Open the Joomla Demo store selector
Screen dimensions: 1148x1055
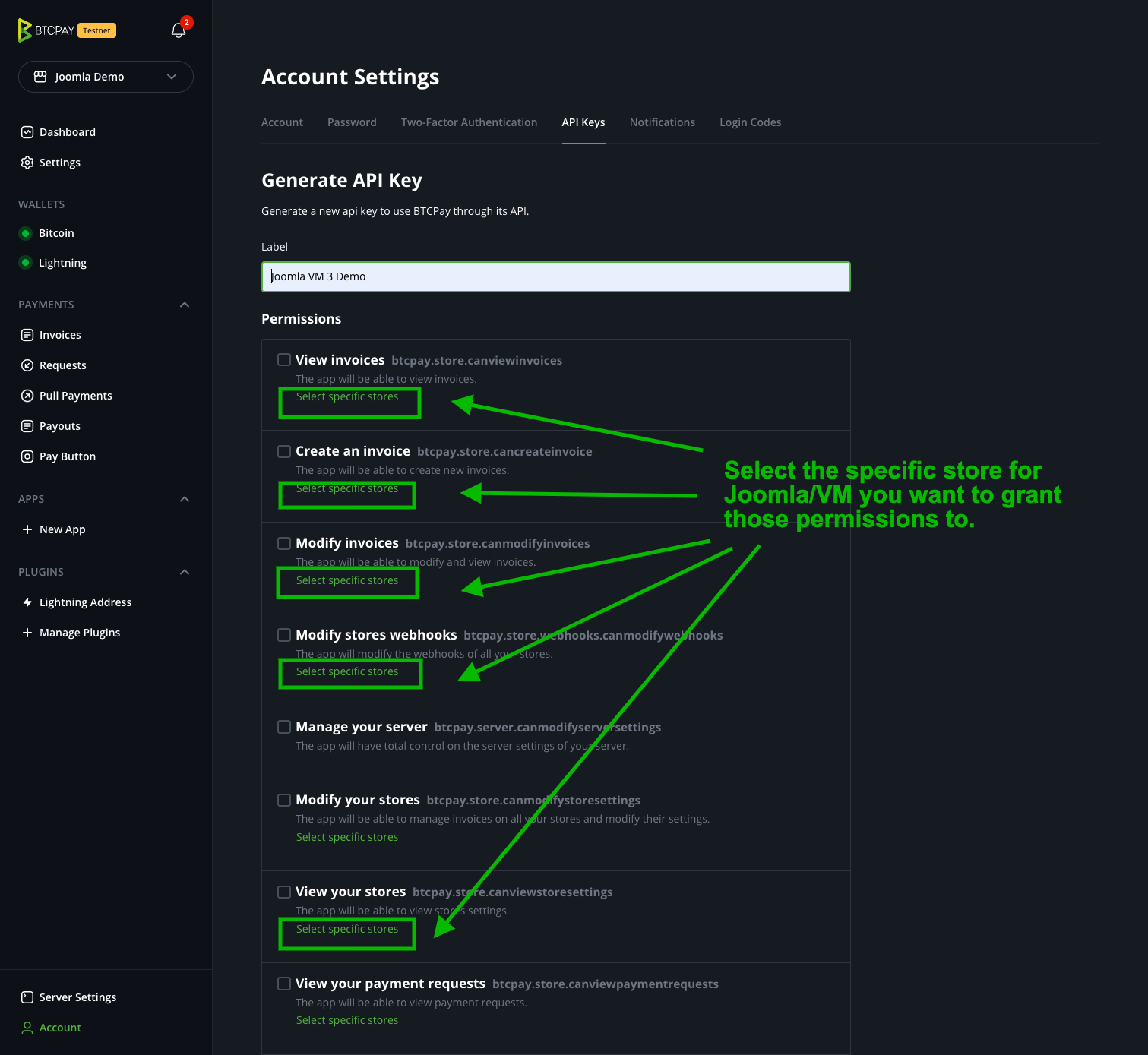tap(106, 77)
